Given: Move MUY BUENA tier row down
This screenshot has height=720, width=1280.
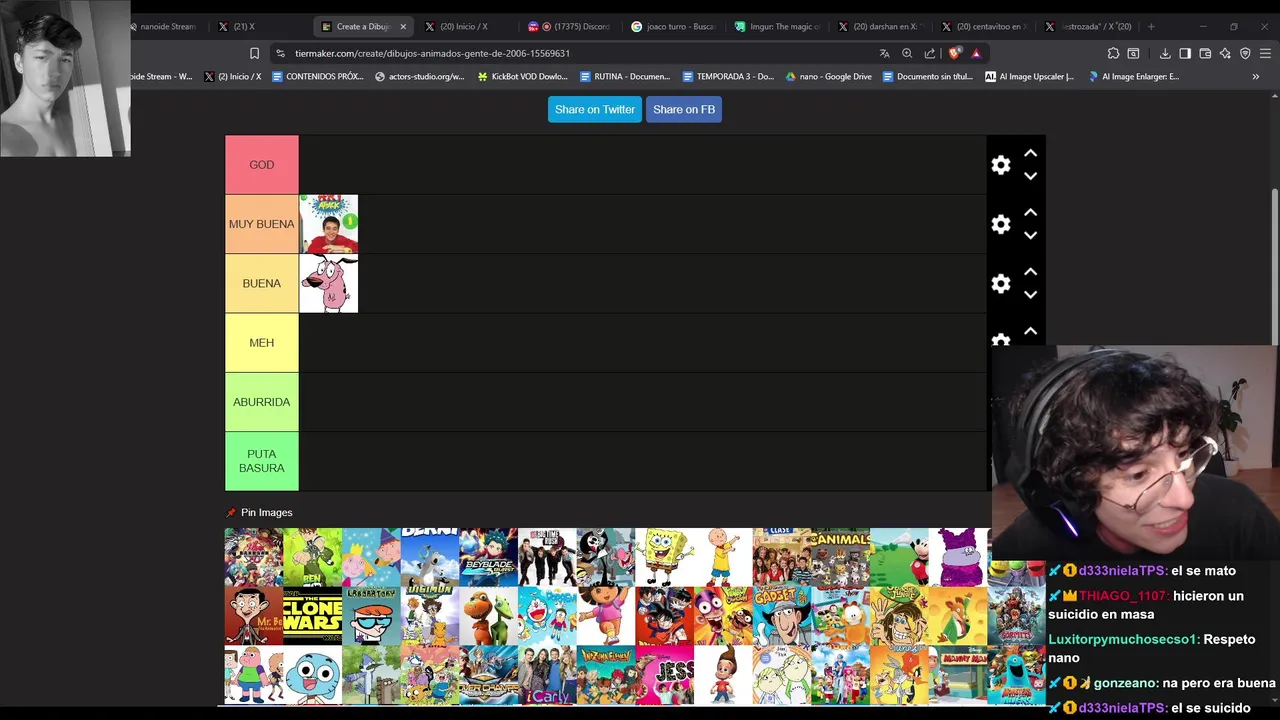Looking at the screenshot, I should tap(1030, 235).
